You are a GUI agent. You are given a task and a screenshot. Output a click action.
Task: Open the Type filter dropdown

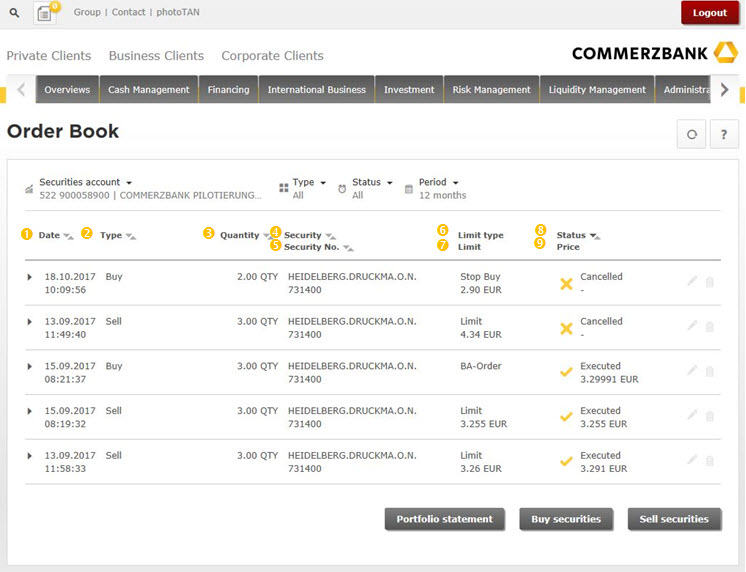pos(309,182)
